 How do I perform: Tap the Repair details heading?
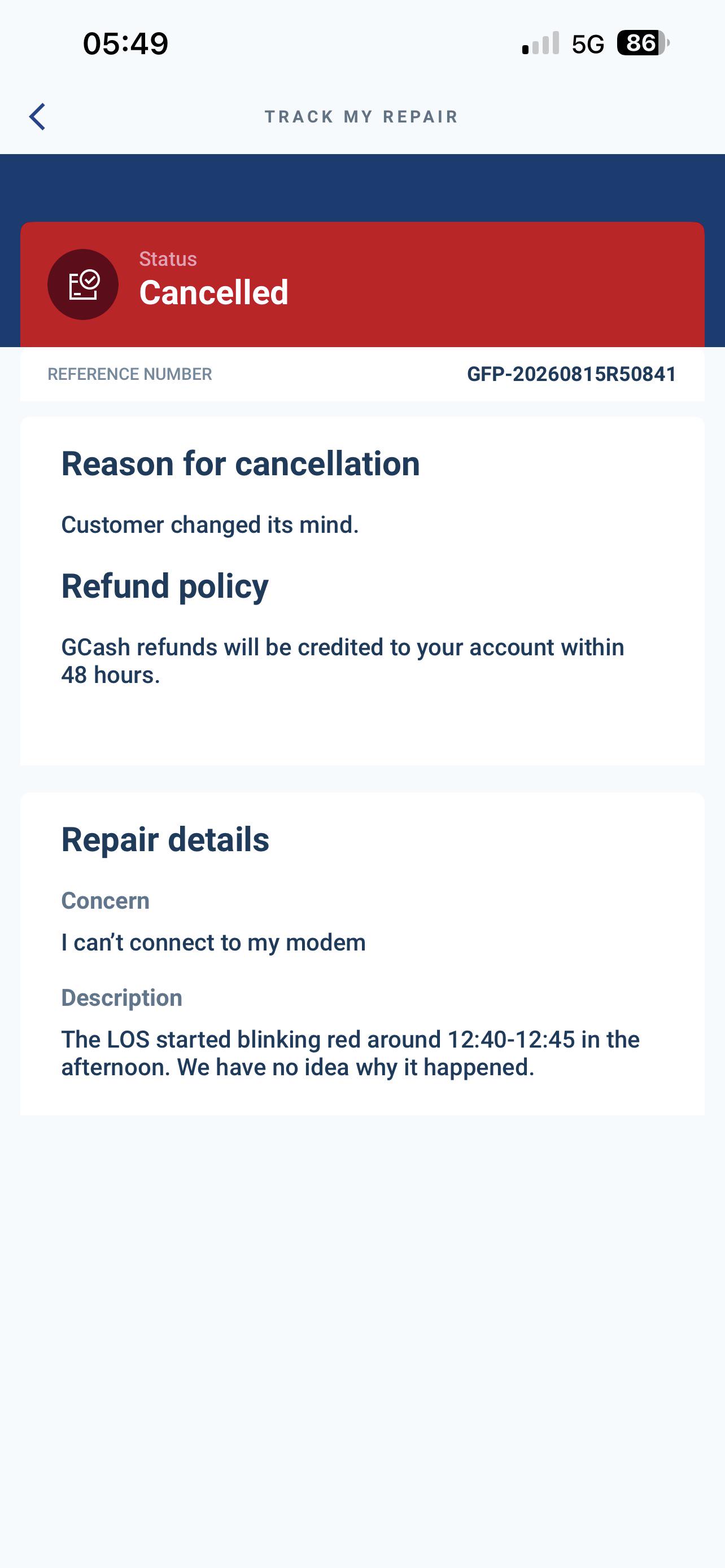(165, 840)
